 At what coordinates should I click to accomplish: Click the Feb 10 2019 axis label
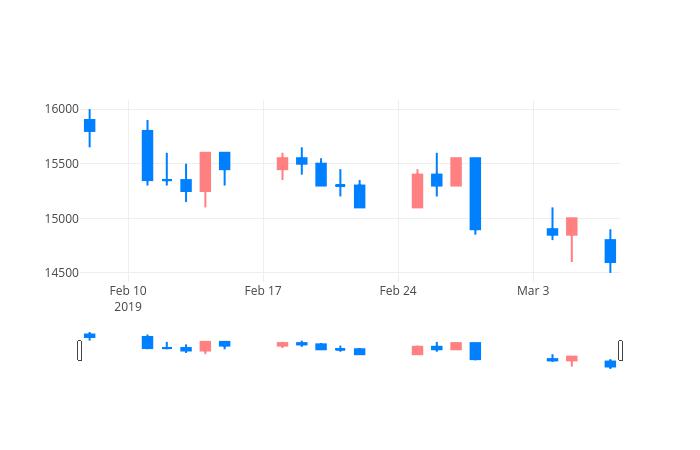pyautogui.click(x=128, y=299)
